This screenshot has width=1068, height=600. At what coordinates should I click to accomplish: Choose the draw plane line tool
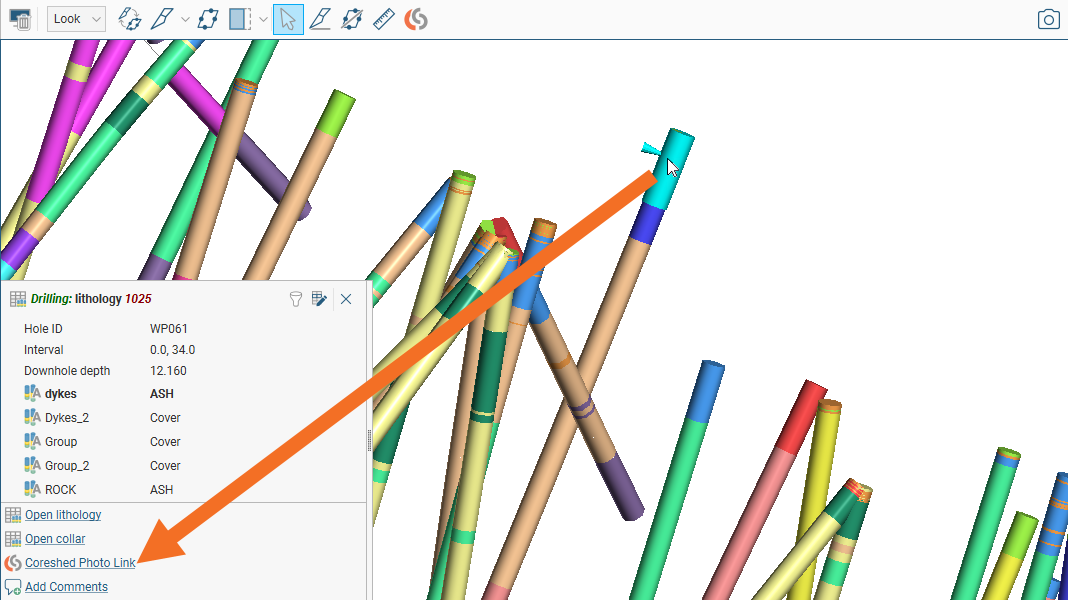[320, 19]
